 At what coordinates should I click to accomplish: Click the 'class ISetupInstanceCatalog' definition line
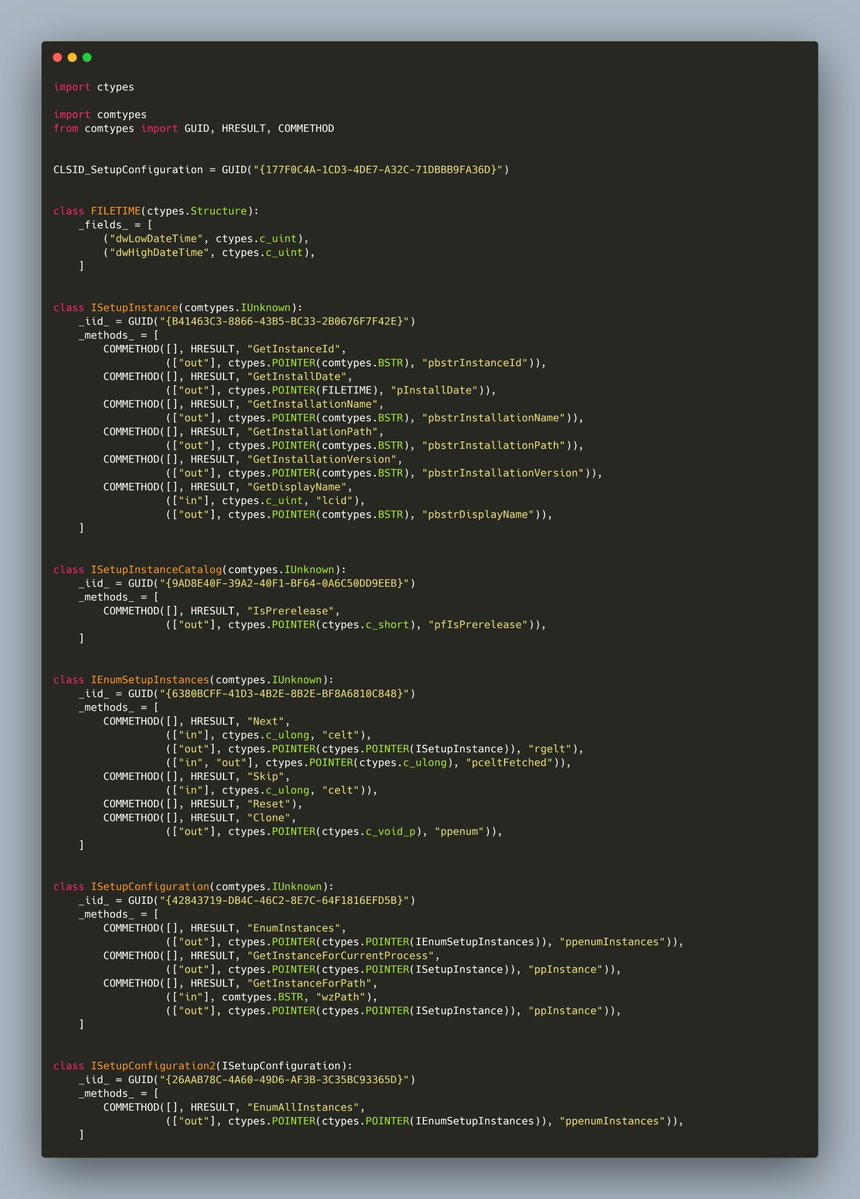point(200,569)
